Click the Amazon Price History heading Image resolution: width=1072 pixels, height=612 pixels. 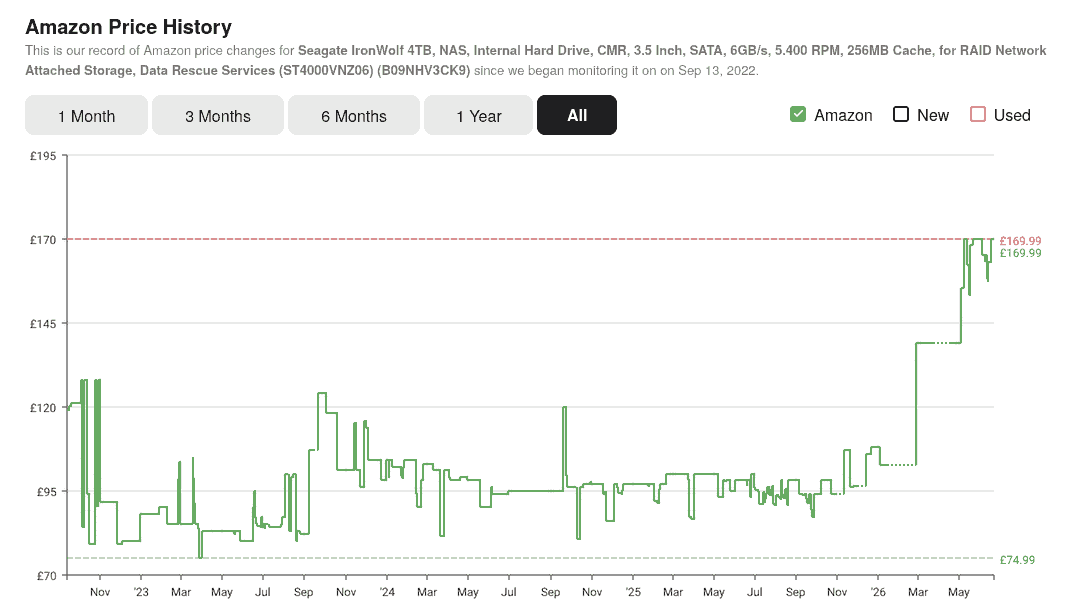pyautogui.click(x=129, y=27)
